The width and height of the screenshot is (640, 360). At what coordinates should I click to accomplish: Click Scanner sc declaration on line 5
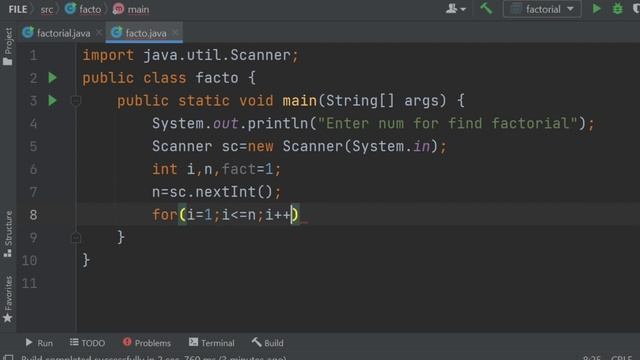[x=300, y=146]
